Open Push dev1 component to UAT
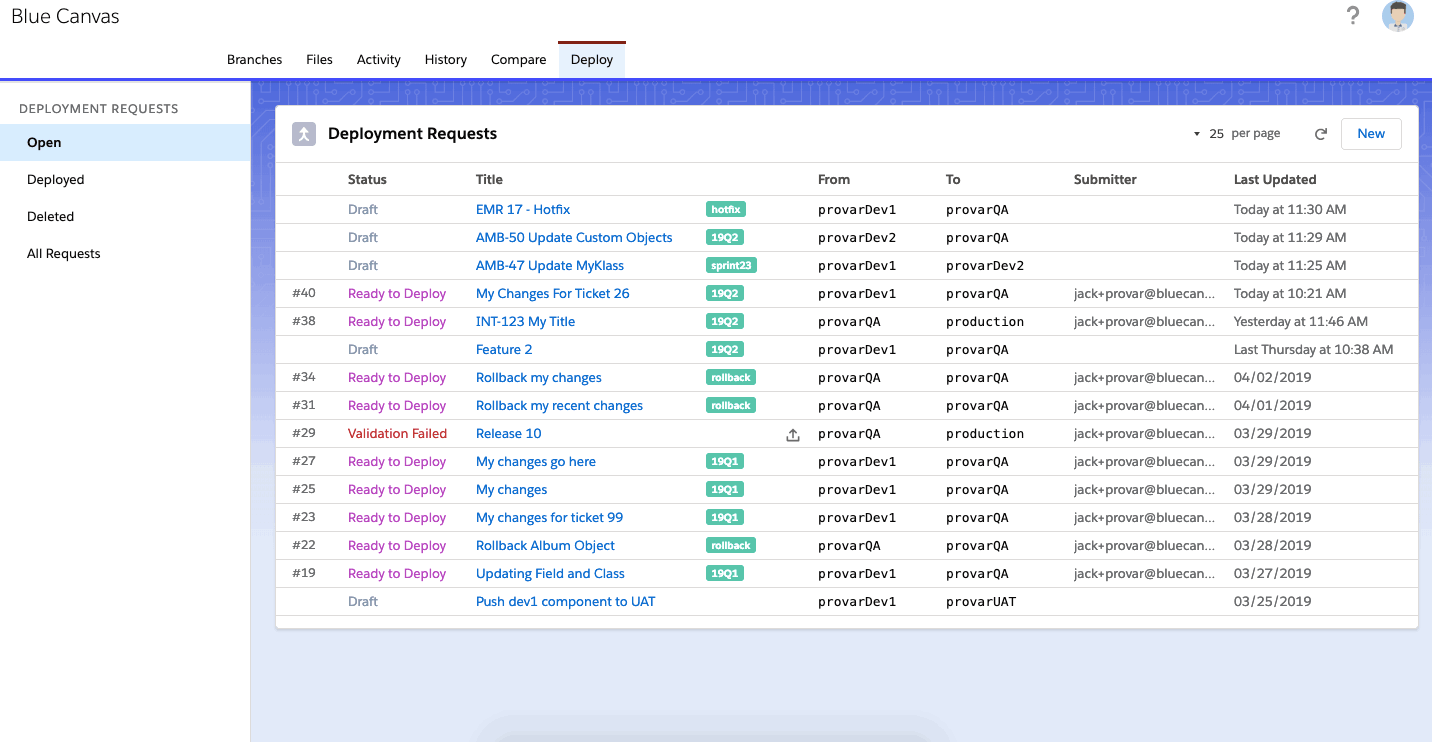The height and width of the screenshot is (742, 1432). pos(566,602)
